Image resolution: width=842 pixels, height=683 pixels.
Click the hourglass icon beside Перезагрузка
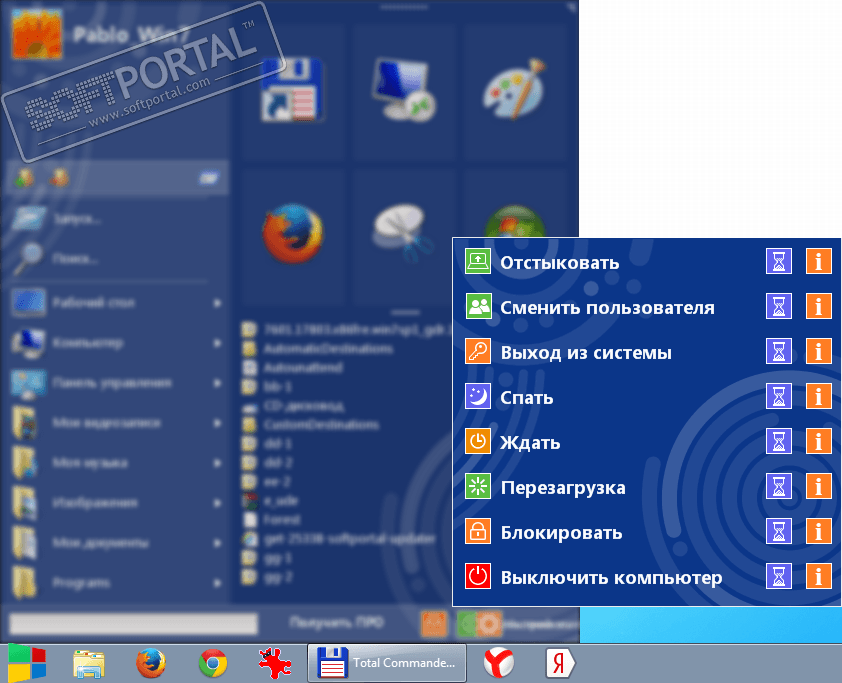click(x=779, y=487)
